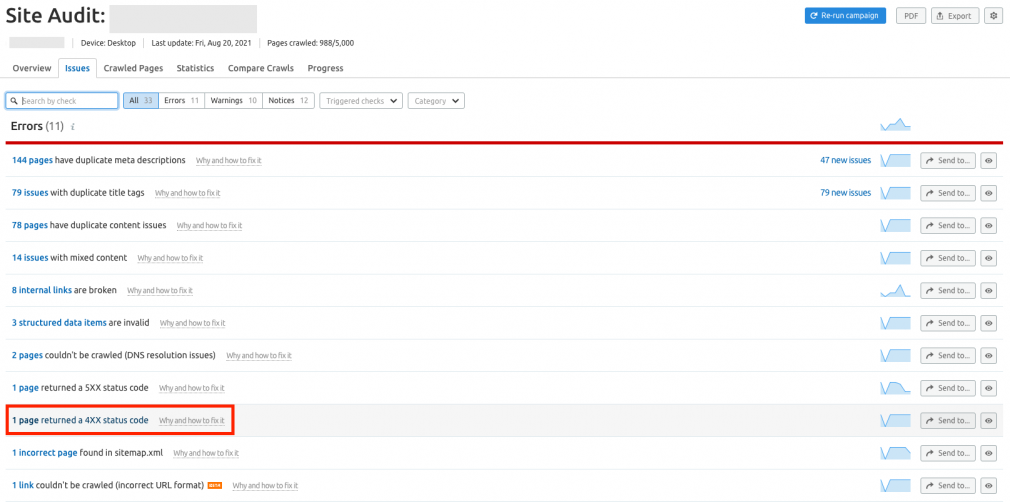
Task: Open the 1 incorrect page link
Action: 44,452
